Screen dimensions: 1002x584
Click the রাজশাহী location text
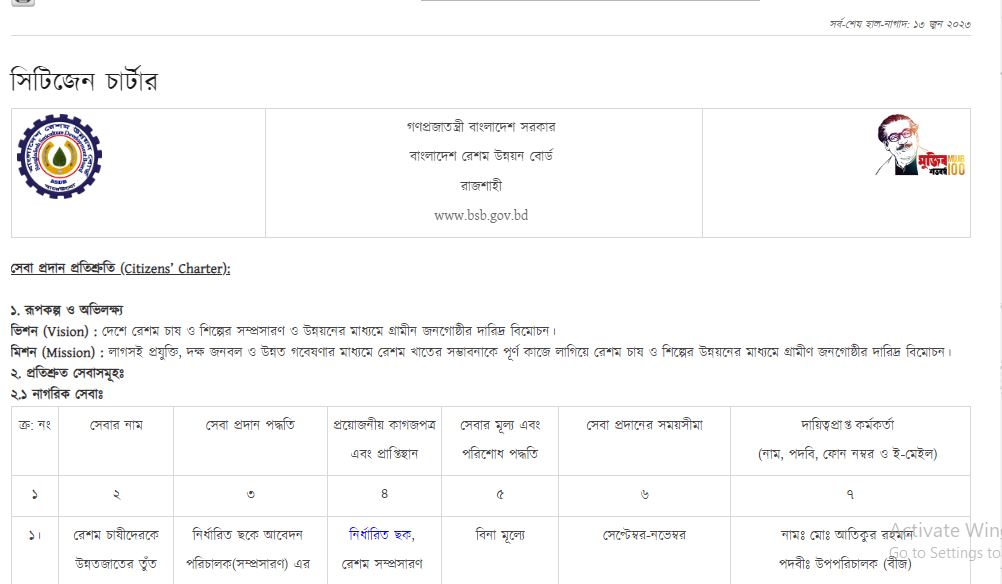(x=481, y=185)
